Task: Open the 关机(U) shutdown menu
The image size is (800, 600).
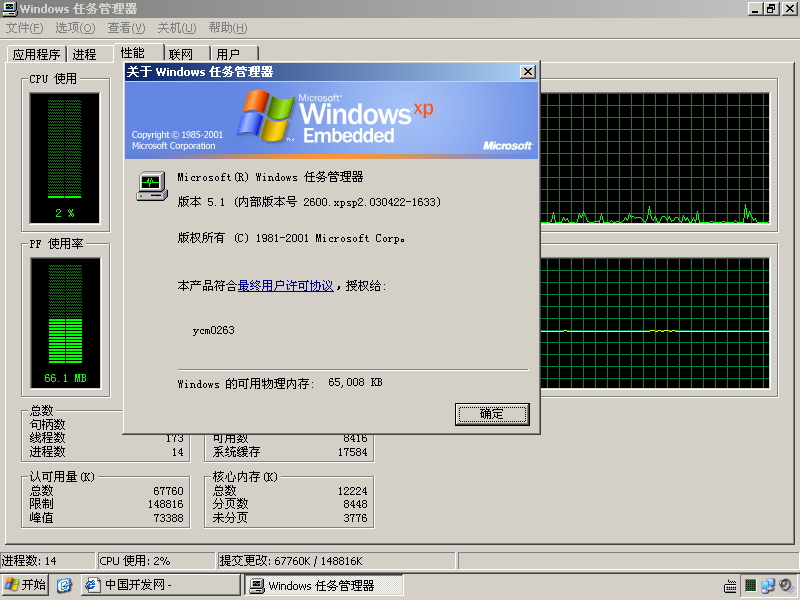Action: coord(177,28)
